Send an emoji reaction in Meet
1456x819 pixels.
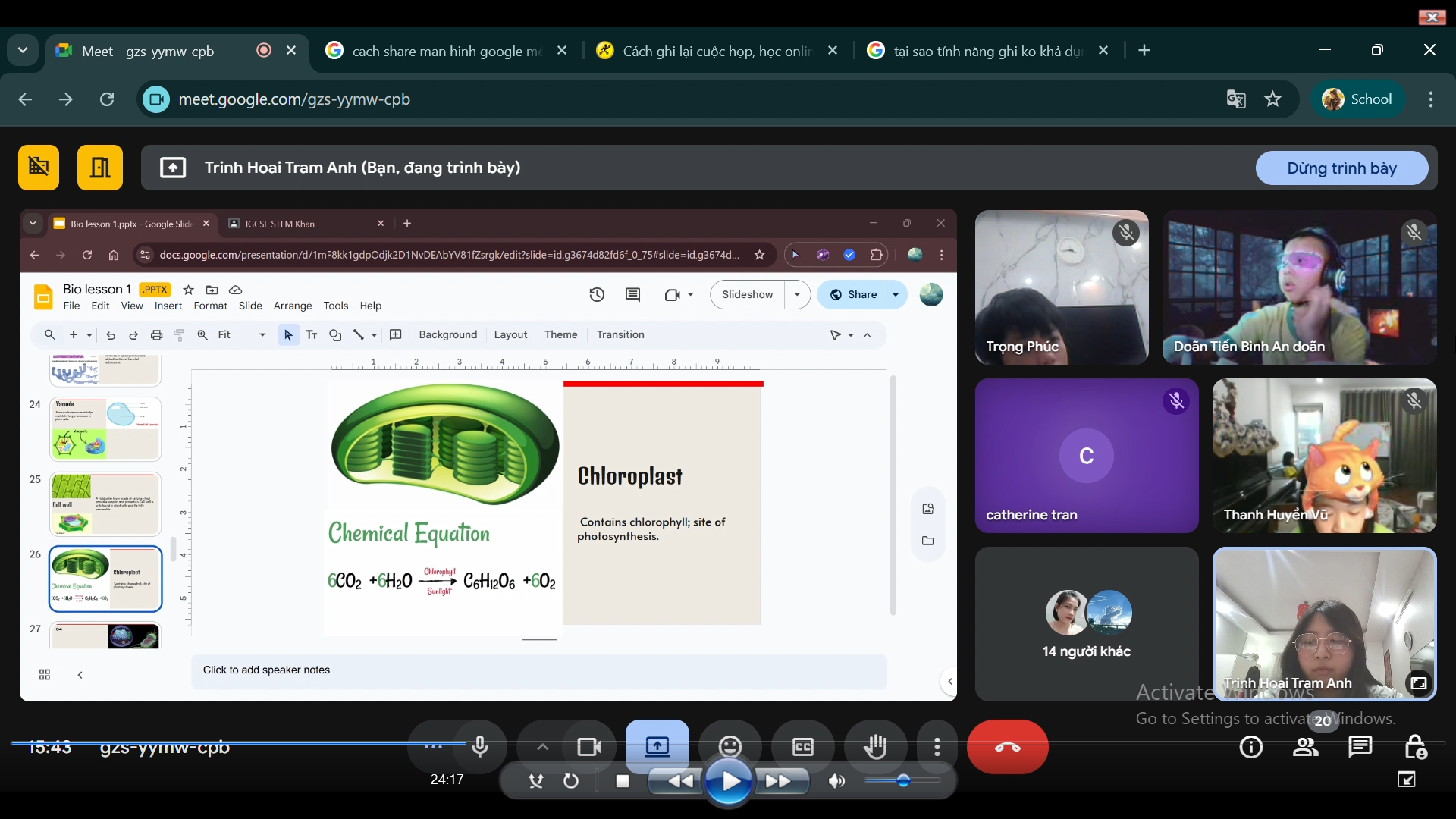point(730,746)
